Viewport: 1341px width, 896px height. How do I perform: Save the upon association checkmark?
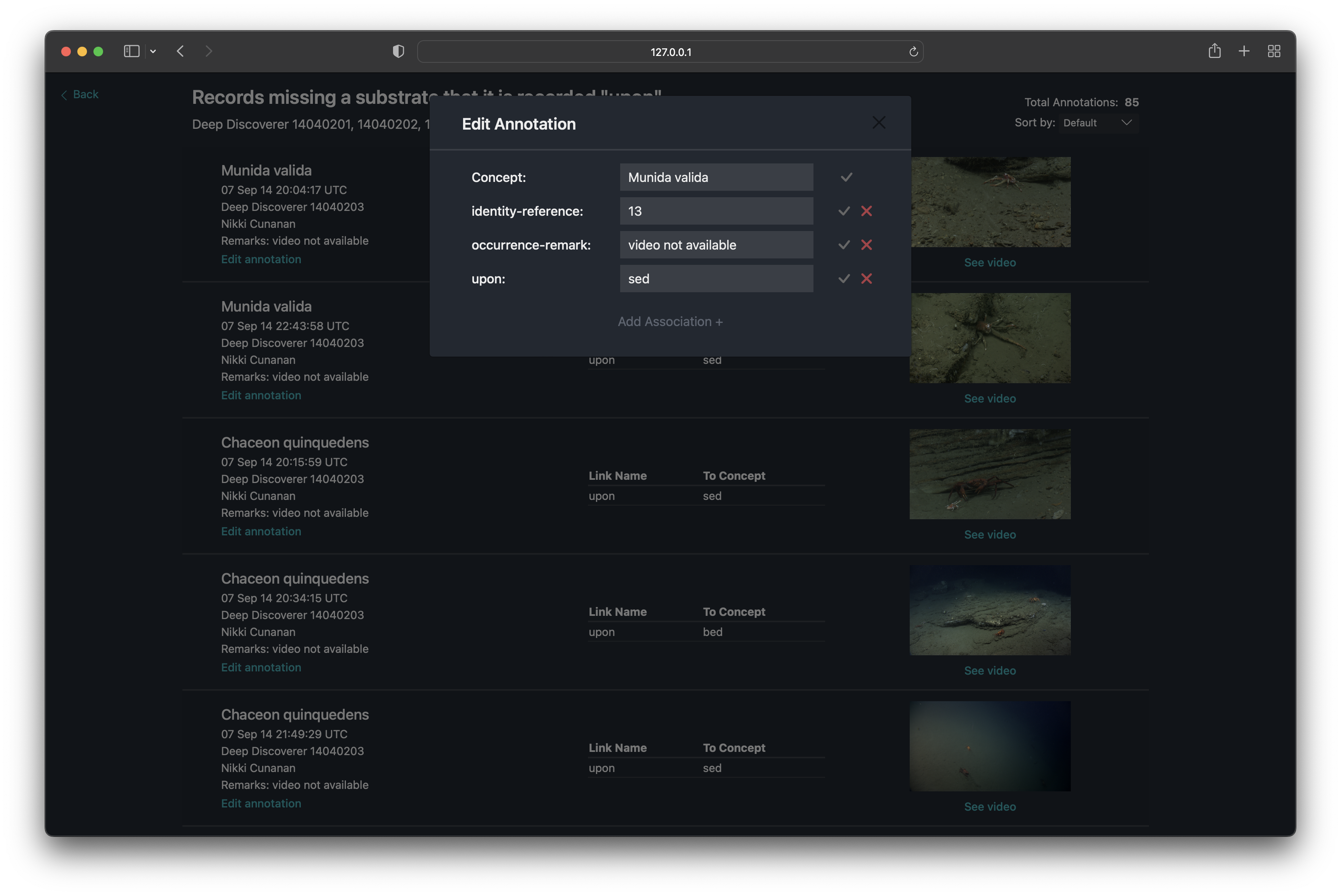tap(844, 278)
